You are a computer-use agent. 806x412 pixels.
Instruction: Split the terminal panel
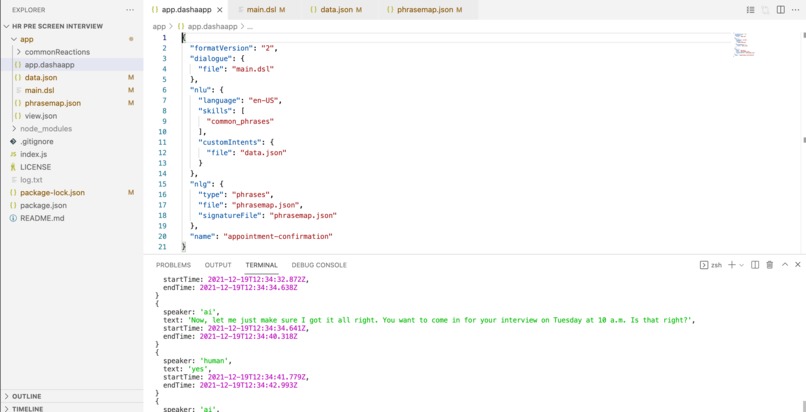[x=755, y=265]
